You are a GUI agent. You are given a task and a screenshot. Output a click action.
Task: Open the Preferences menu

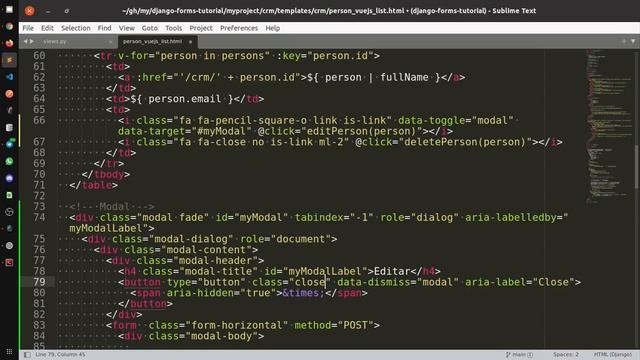(x=239, y=28)
